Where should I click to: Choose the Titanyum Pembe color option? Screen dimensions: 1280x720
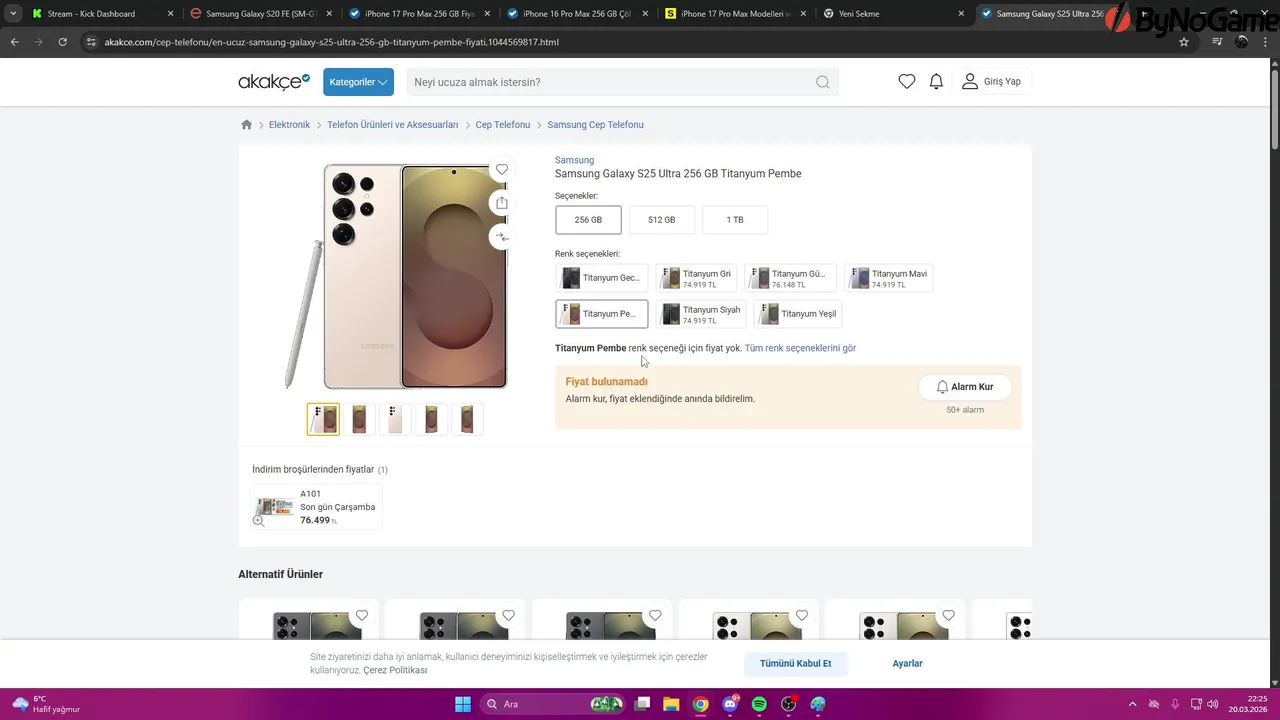click(601, 314)
